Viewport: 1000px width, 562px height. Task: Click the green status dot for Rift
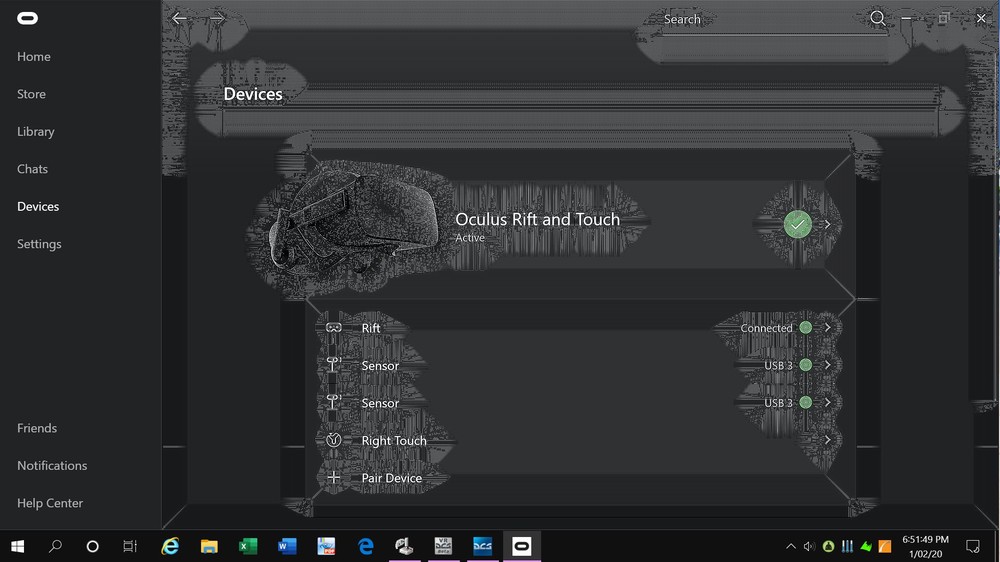click(x=805, y=327)
